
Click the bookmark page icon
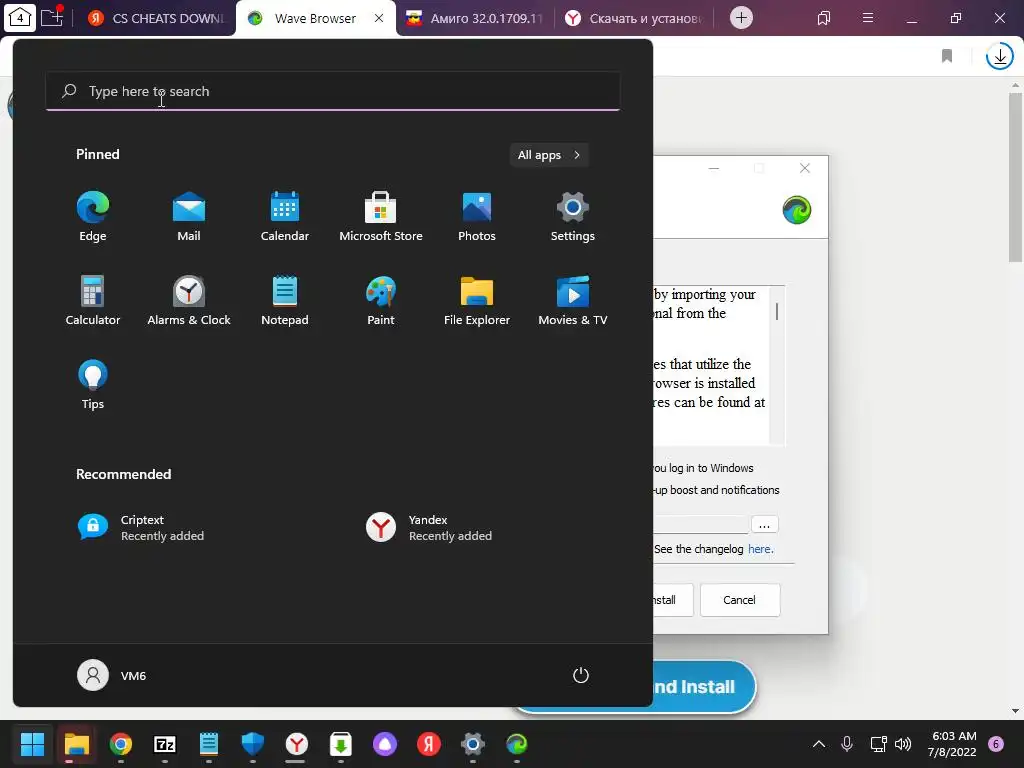pos(947,56)
